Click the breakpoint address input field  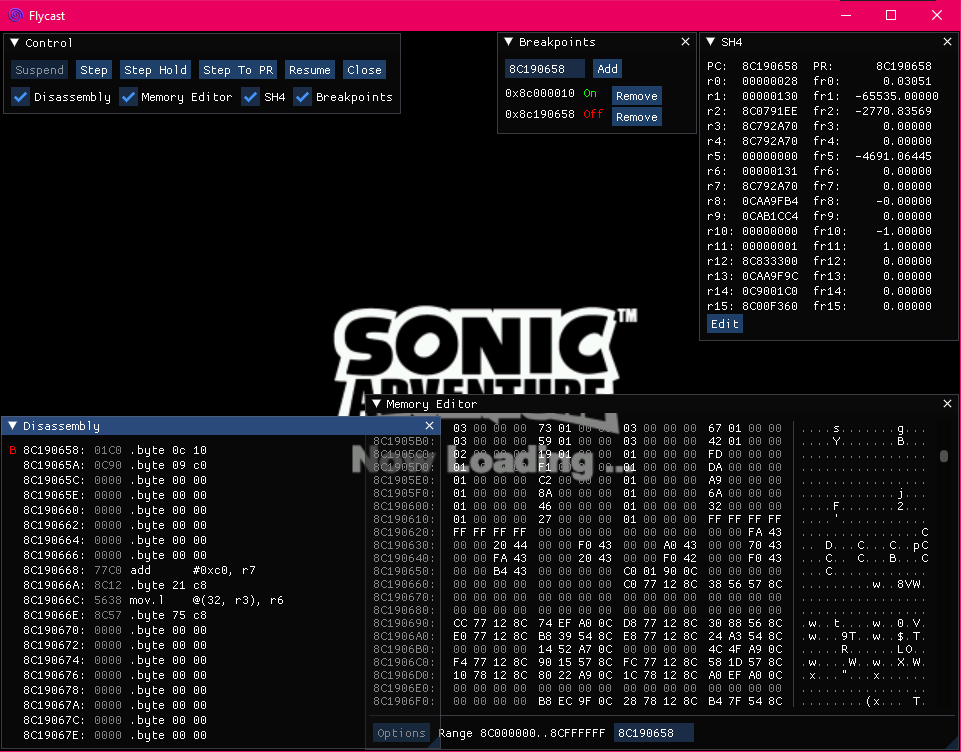[x=545, y=69]
